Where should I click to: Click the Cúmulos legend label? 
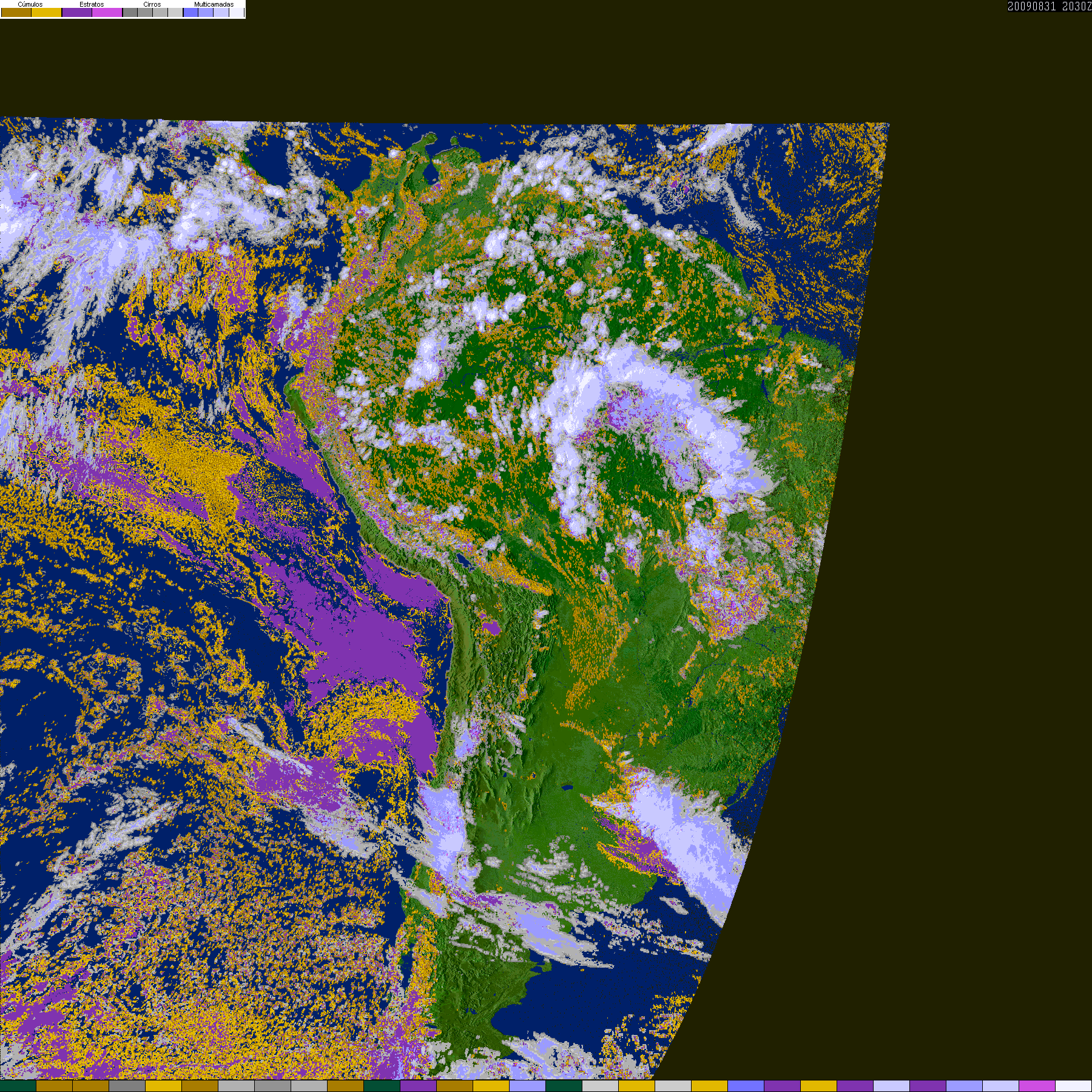[x=30, y=4]
